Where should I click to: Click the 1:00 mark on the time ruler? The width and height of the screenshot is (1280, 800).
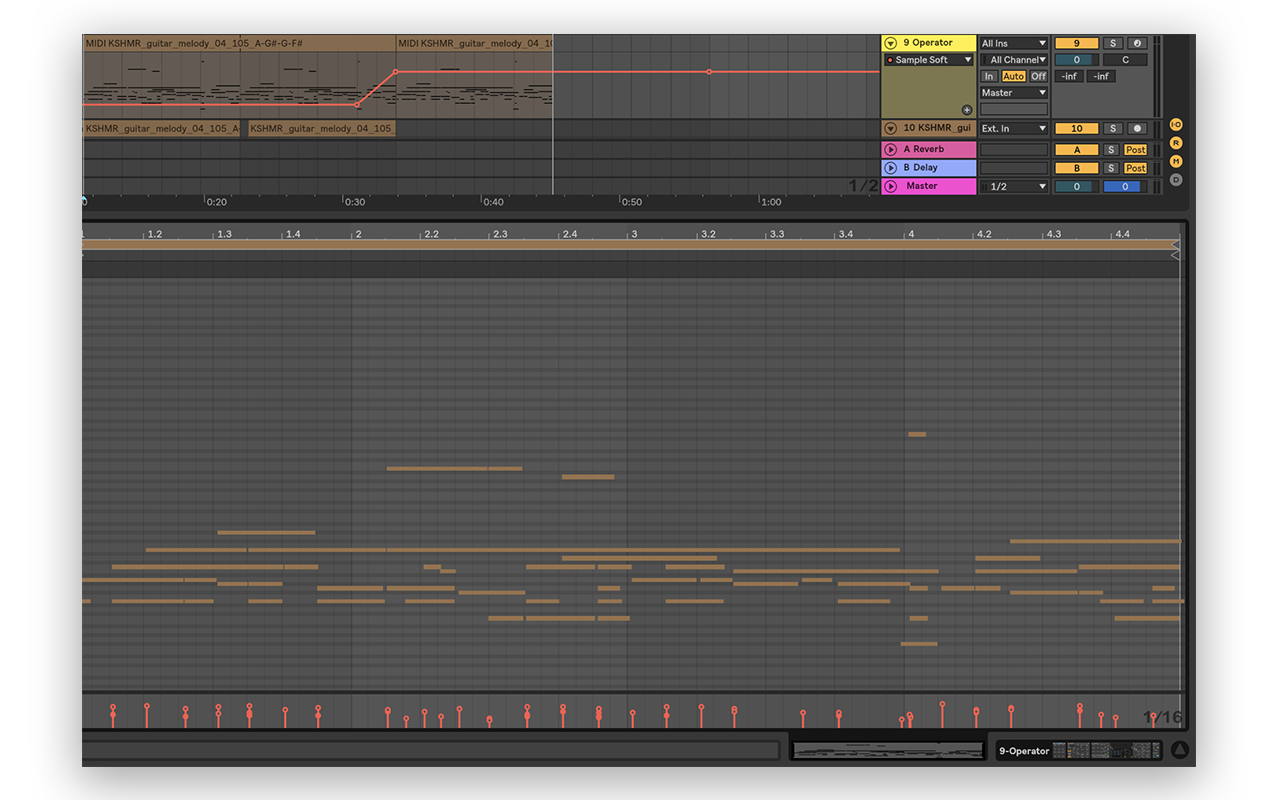pyautogui.click(x=770, y=202)
